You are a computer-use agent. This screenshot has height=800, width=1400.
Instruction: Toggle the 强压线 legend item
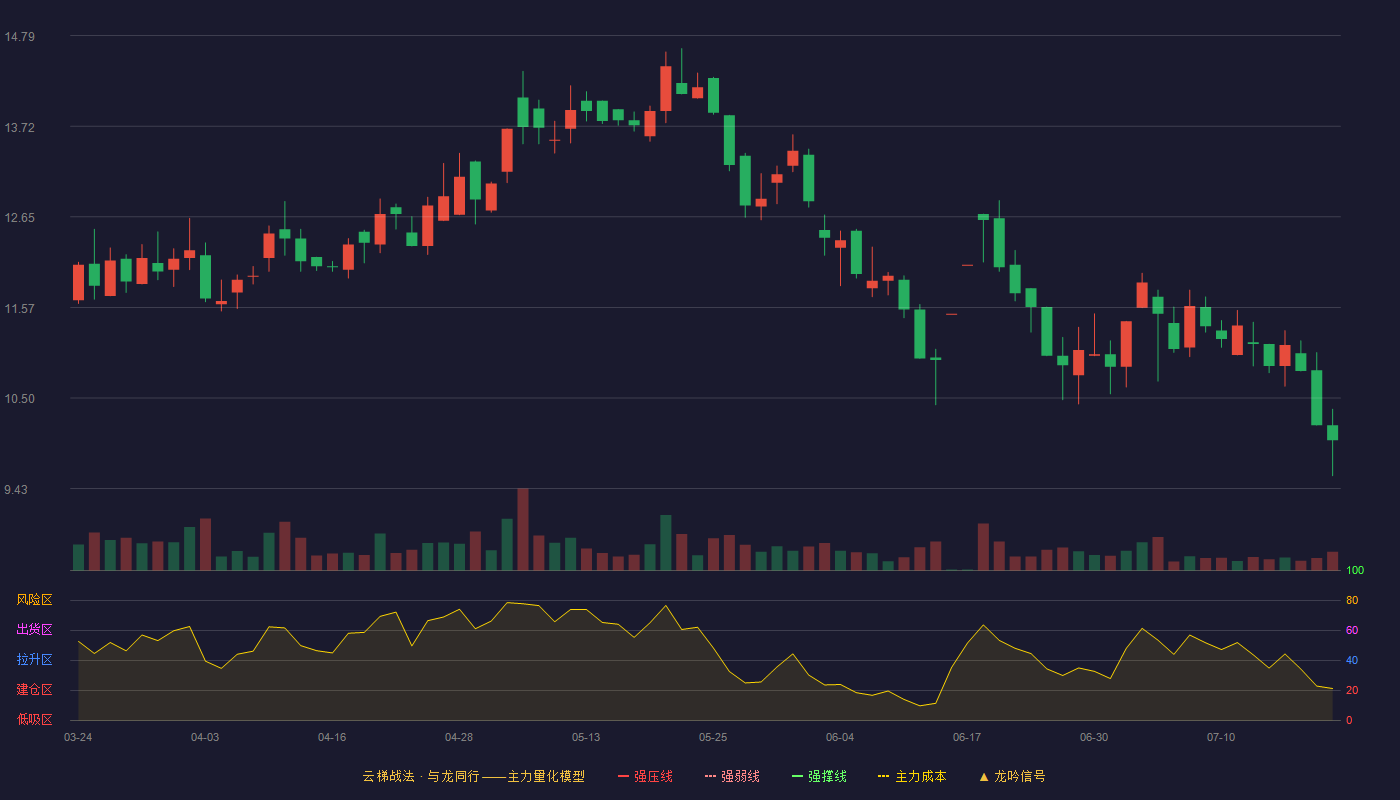point(645,776)
